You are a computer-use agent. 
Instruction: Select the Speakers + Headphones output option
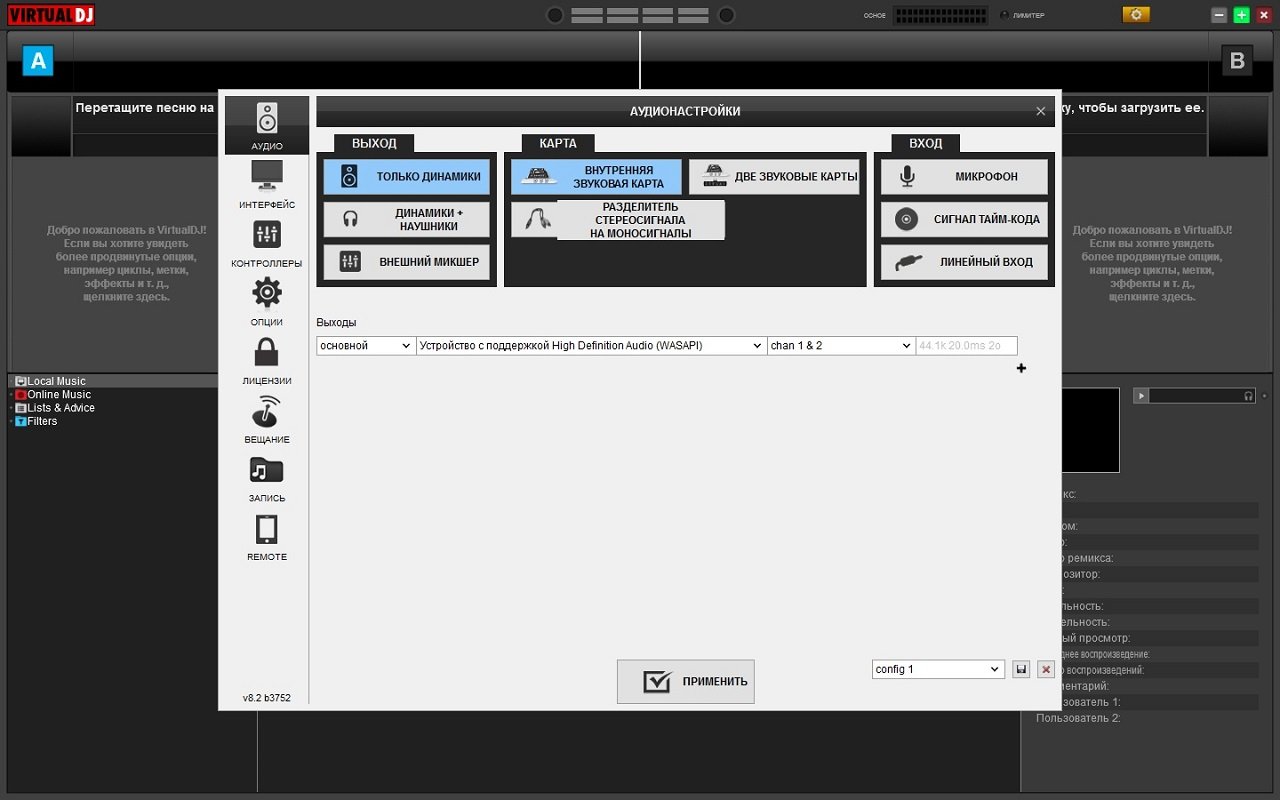pos(407,220)
